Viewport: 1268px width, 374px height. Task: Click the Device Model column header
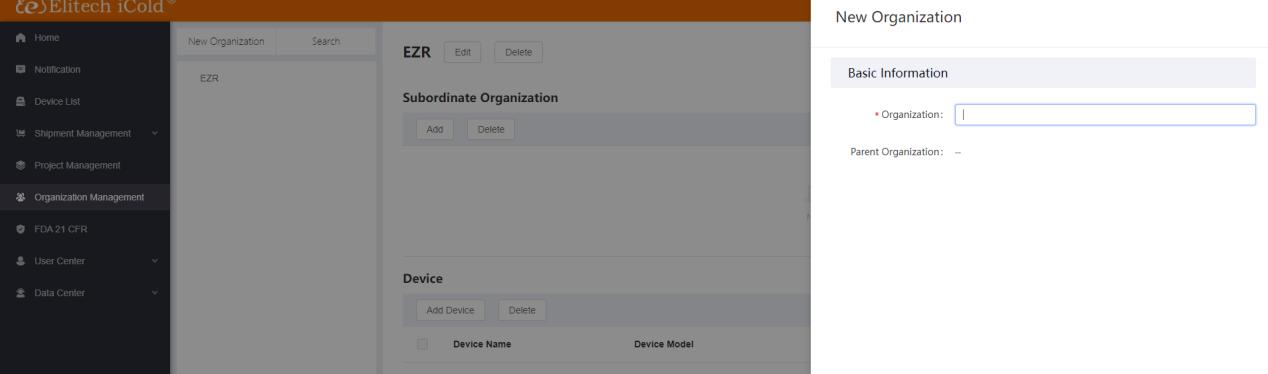coord(664,345)
